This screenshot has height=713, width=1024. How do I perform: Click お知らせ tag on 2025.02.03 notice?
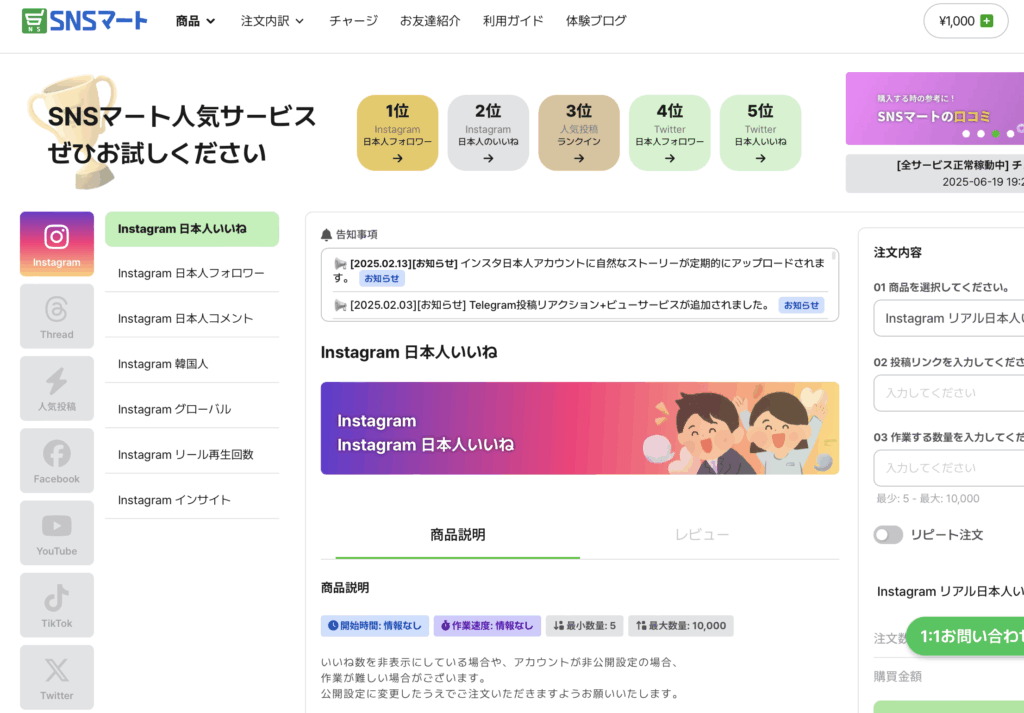(x=801, y=305)
